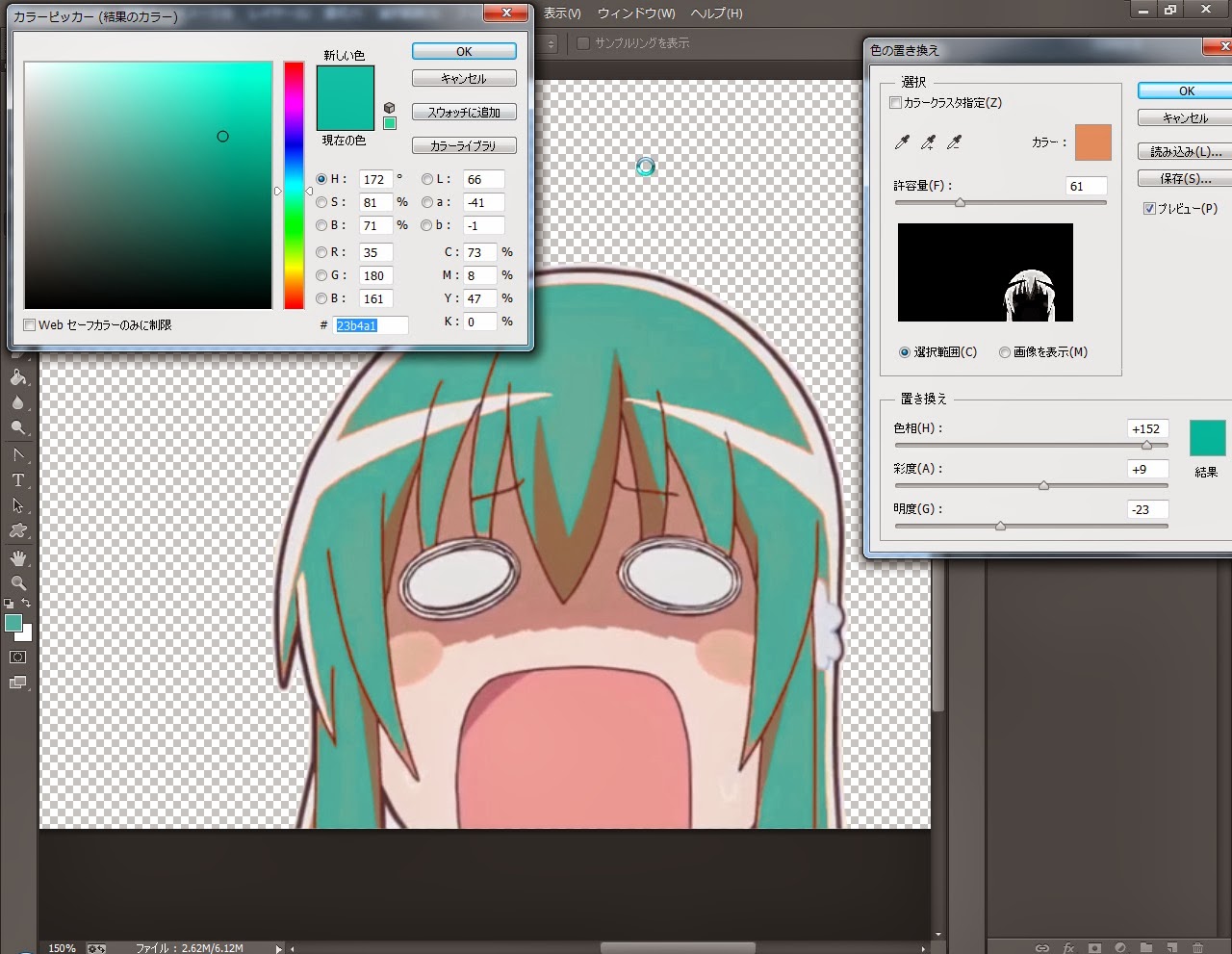The height and width of the screenshot is (954, 1232).
Task: Click the Hue slider handle
Action: [1146, 446]
